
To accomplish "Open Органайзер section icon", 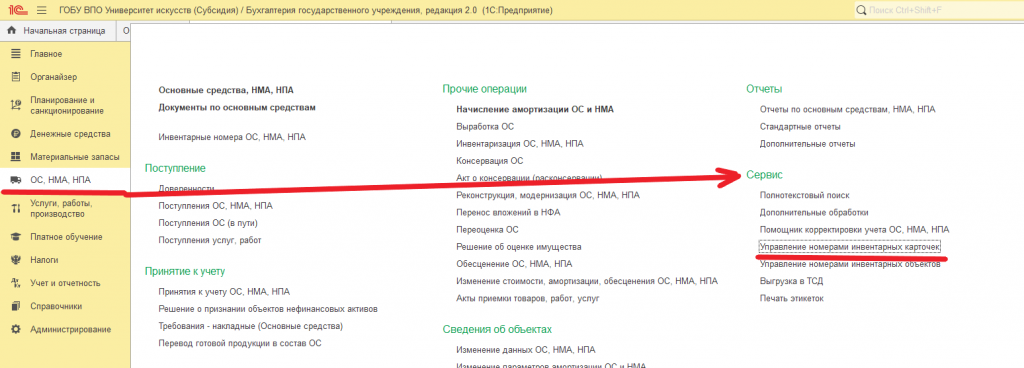I will pos(16,77).
